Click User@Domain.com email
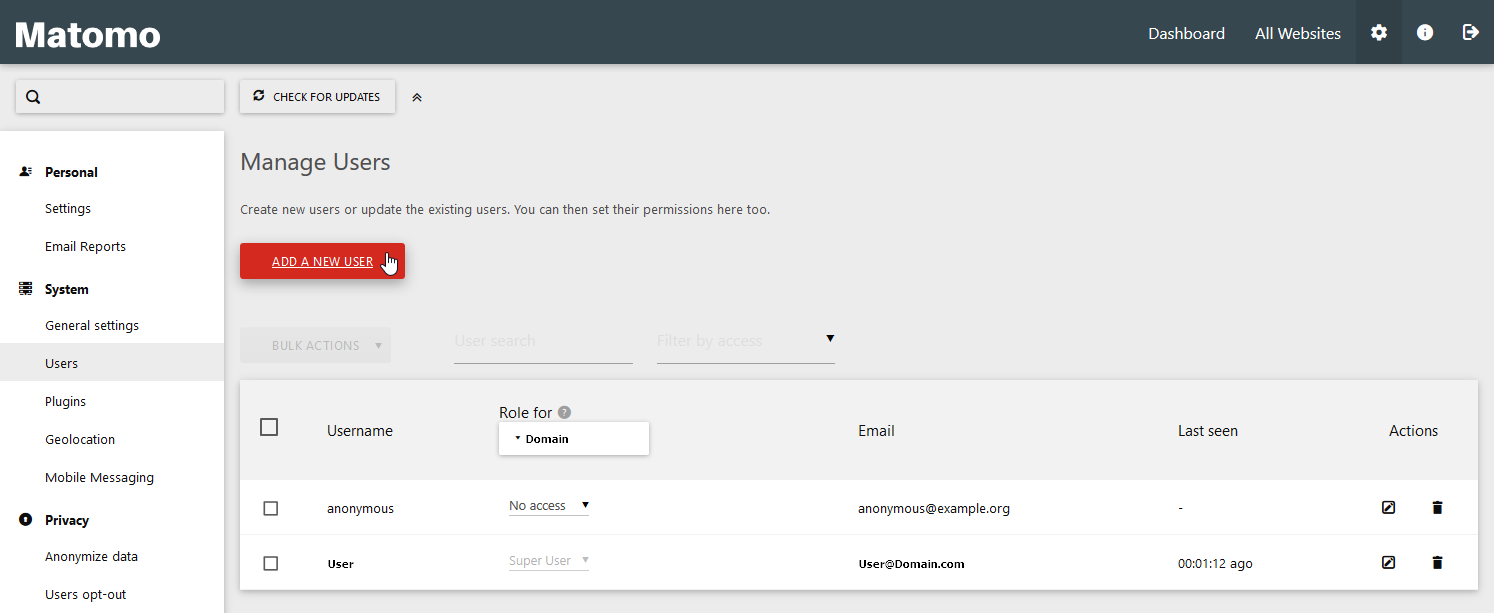The height and width of the screenshot is (613, 1494). coord(911,564)
